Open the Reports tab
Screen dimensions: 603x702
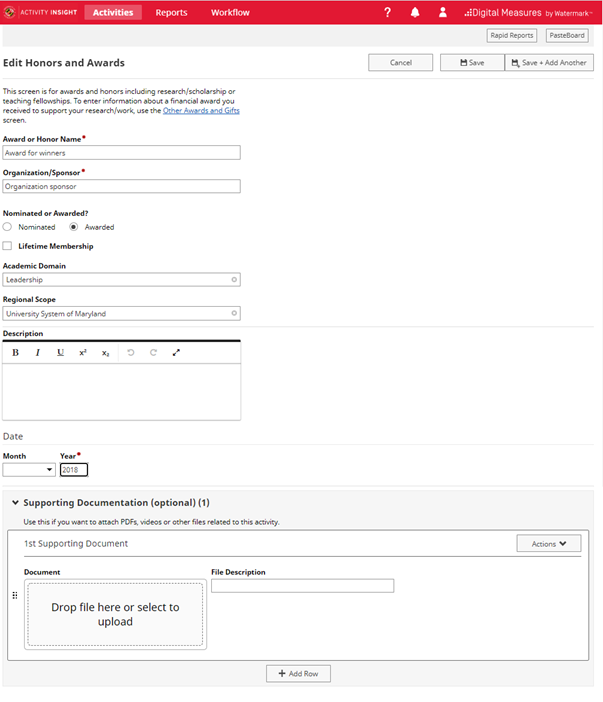coord(171,13)
